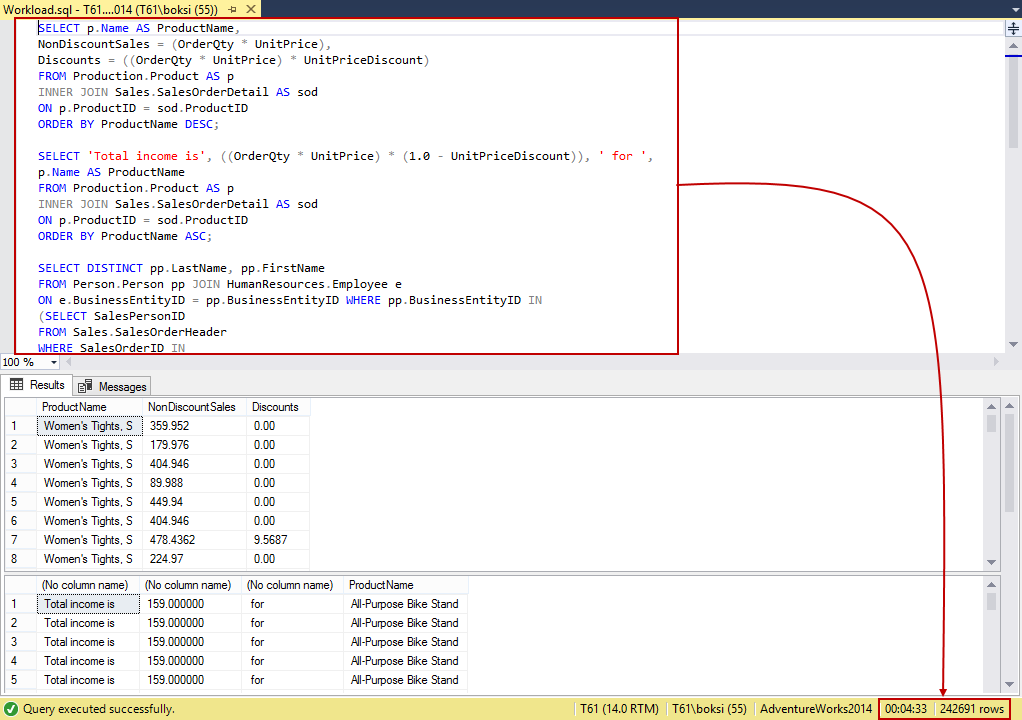Select row 8 header in first result grid
This screenshot has height=720, width=1022.
tap(20, 558)
